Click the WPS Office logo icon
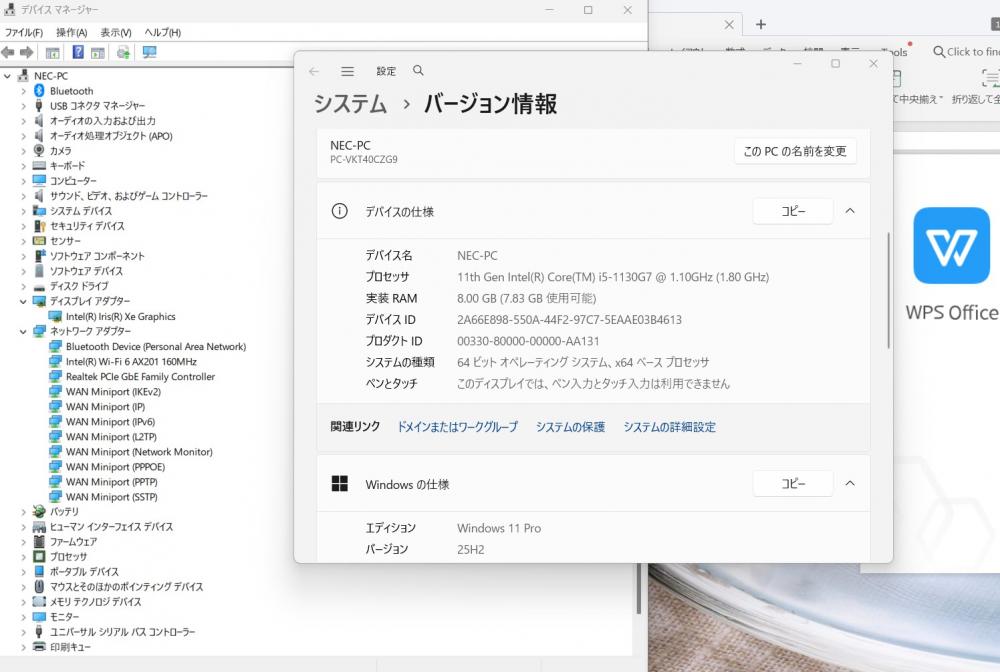Screen dimensions: 1000x672 (951, 245)
